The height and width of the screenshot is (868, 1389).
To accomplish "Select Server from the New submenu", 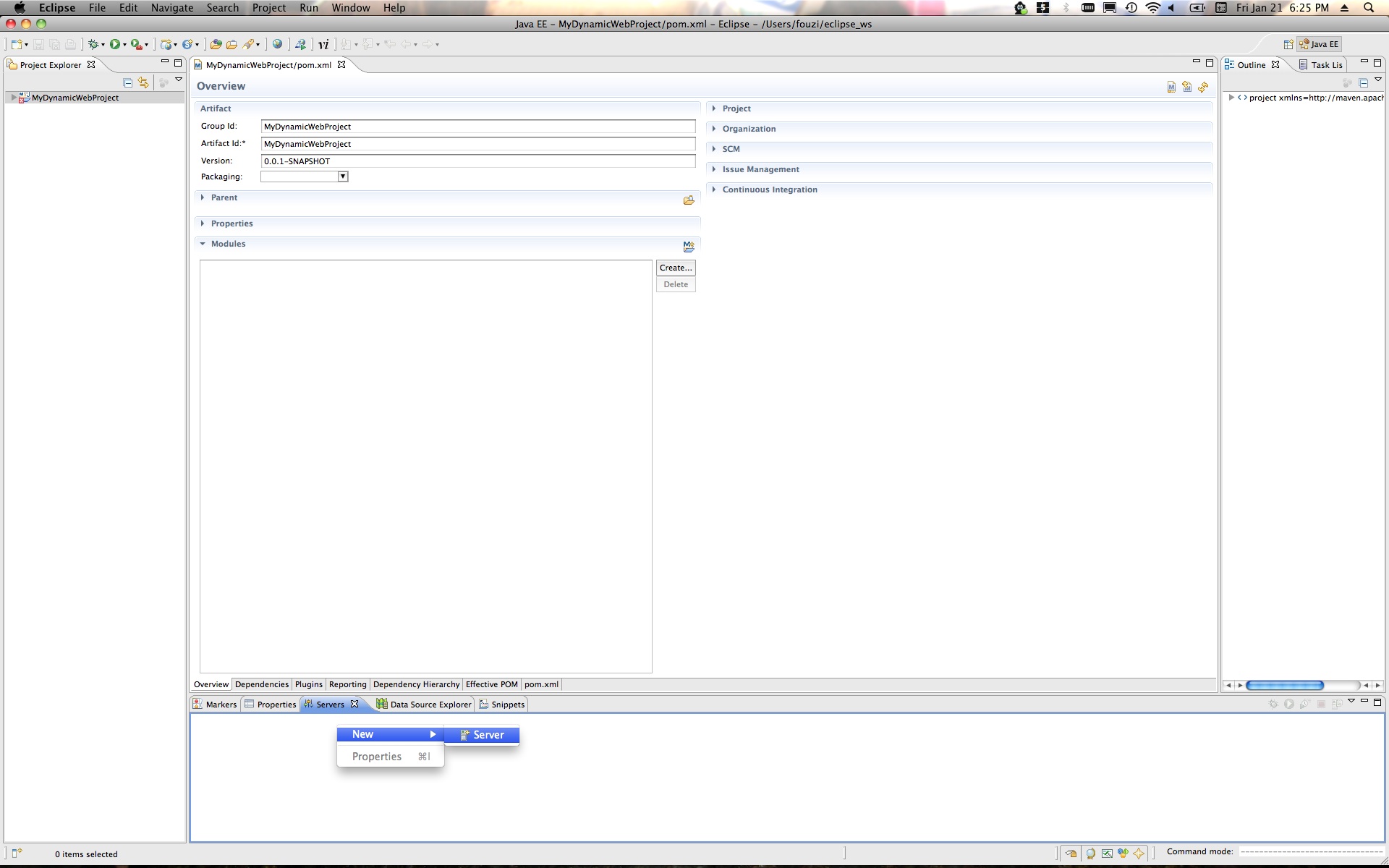I will (x=482, y=734).
